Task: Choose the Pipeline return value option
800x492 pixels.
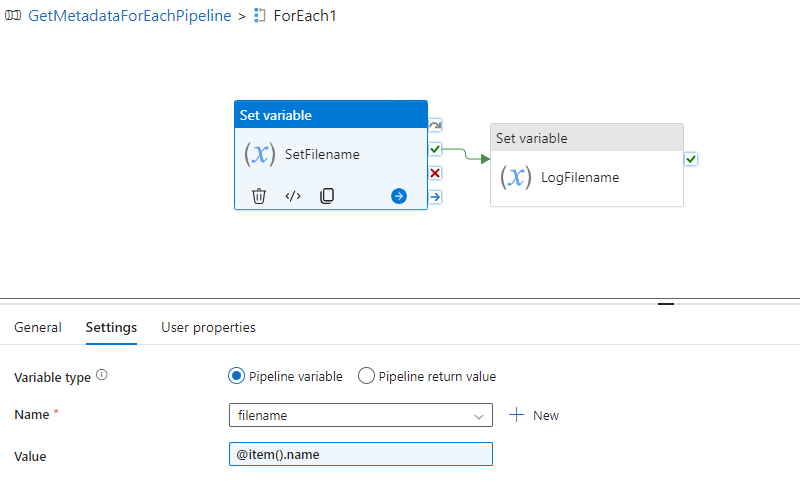Action: click(x=366, y=376)
